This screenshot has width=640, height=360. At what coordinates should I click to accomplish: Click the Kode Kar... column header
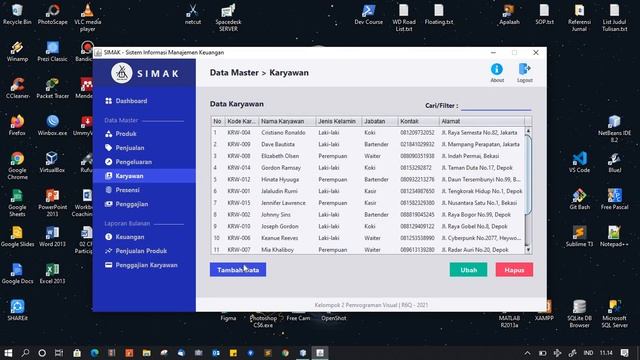point(241,121)
